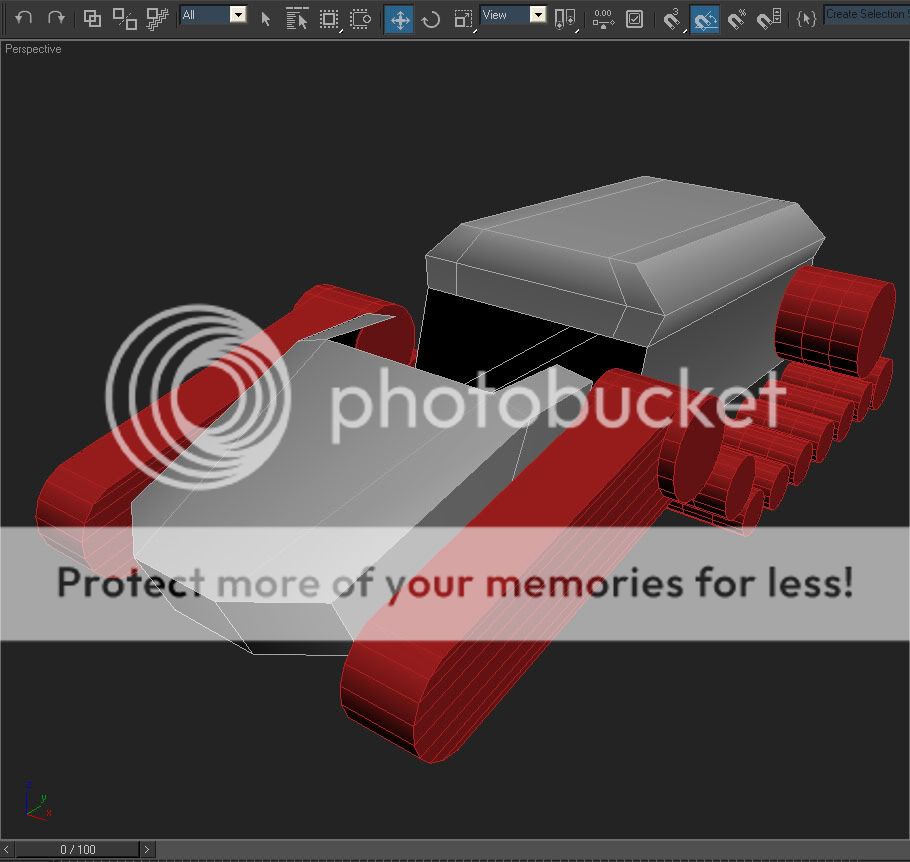This screenshot has width=910, height=862.
Task: Click the Undo arrow icon
Action: point(24,18)
